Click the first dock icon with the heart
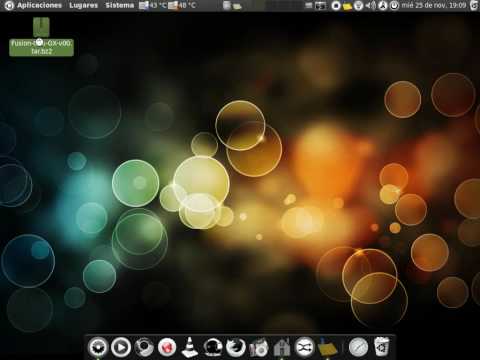The height and width of the screenshot is (360, 480). (98, 347)
